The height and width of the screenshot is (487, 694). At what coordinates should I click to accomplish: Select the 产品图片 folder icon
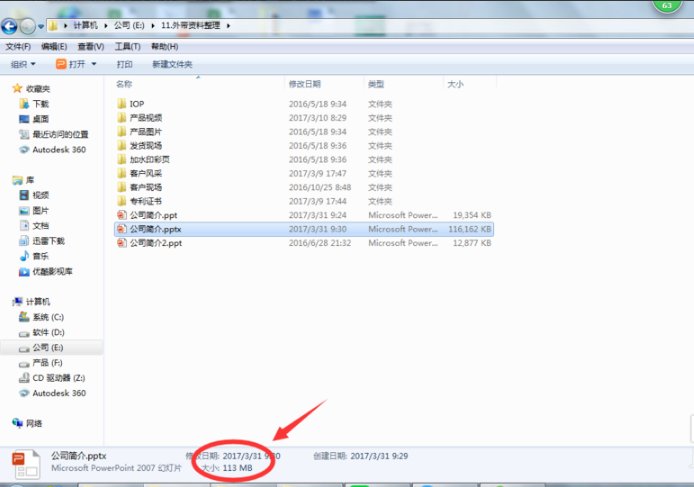[122, 131]
